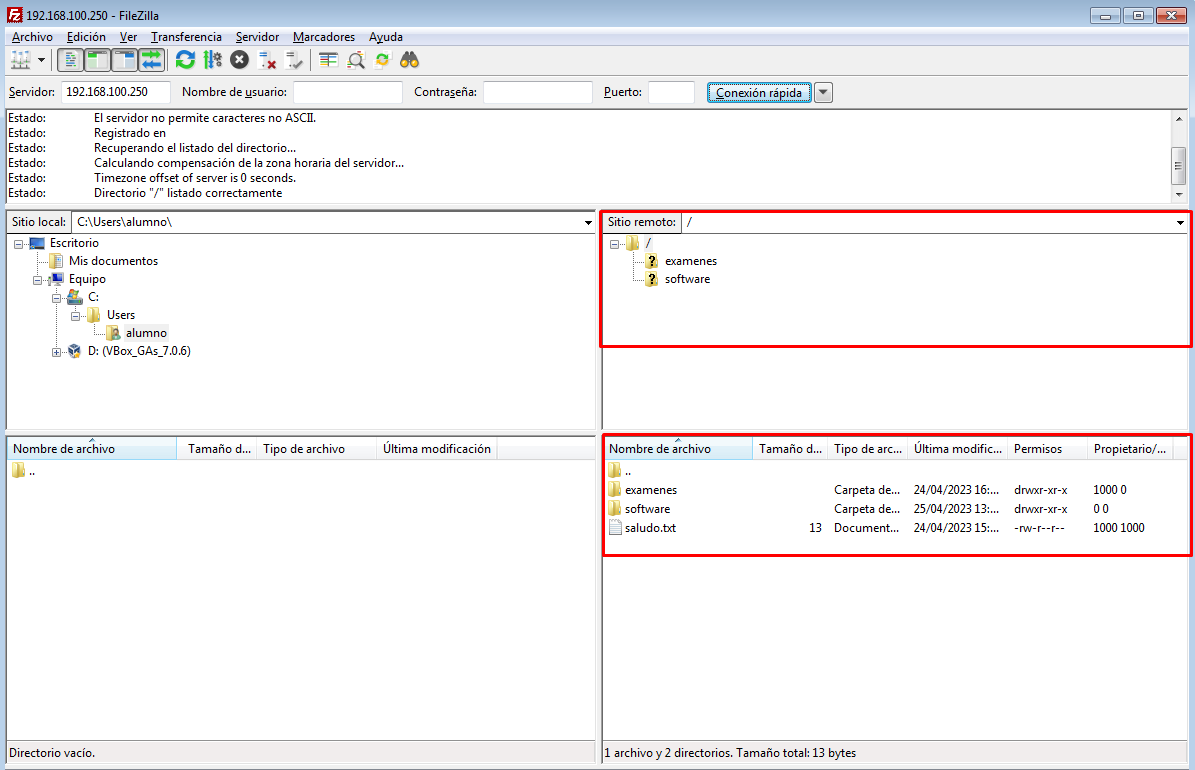Viewport: 1195px width, 770px height.
Task: Click message log scrollbar down arrow
Action: tap(1179, 194)
